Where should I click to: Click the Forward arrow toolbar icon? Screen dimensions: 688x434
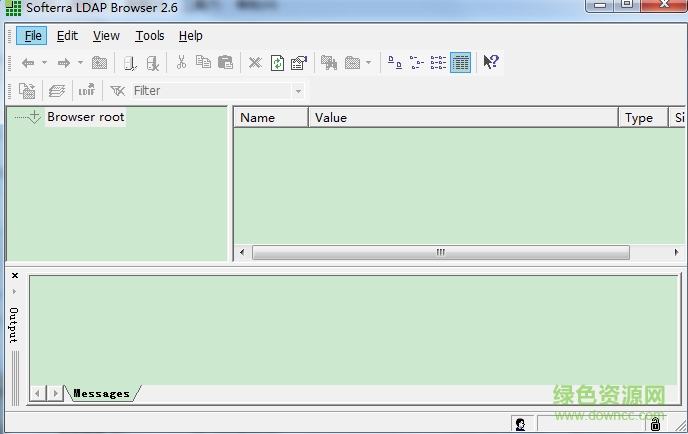(64, 63)
